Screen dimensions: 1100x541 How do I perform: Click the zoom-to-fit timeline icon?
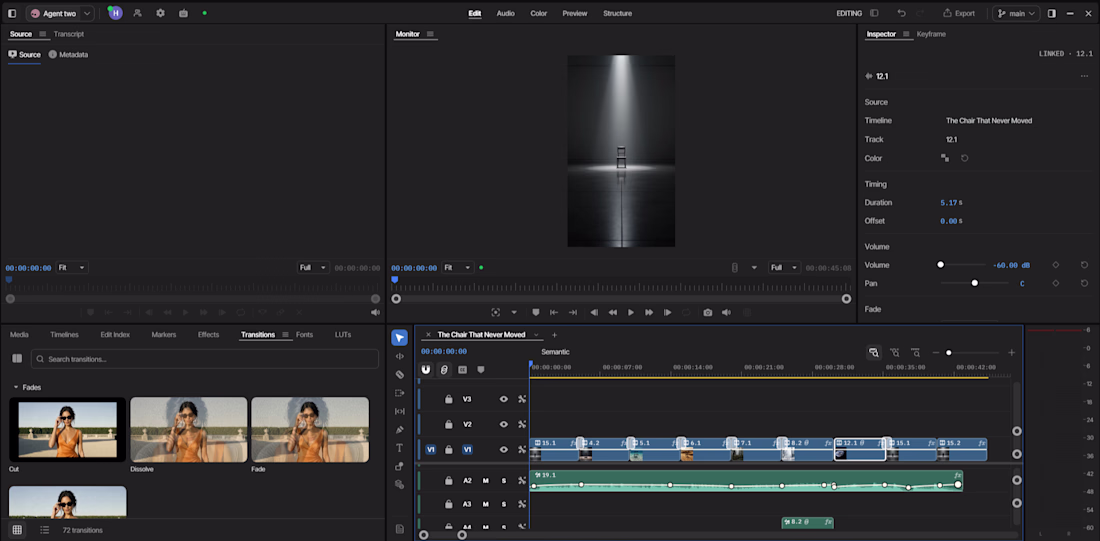[x=873, y=353]
